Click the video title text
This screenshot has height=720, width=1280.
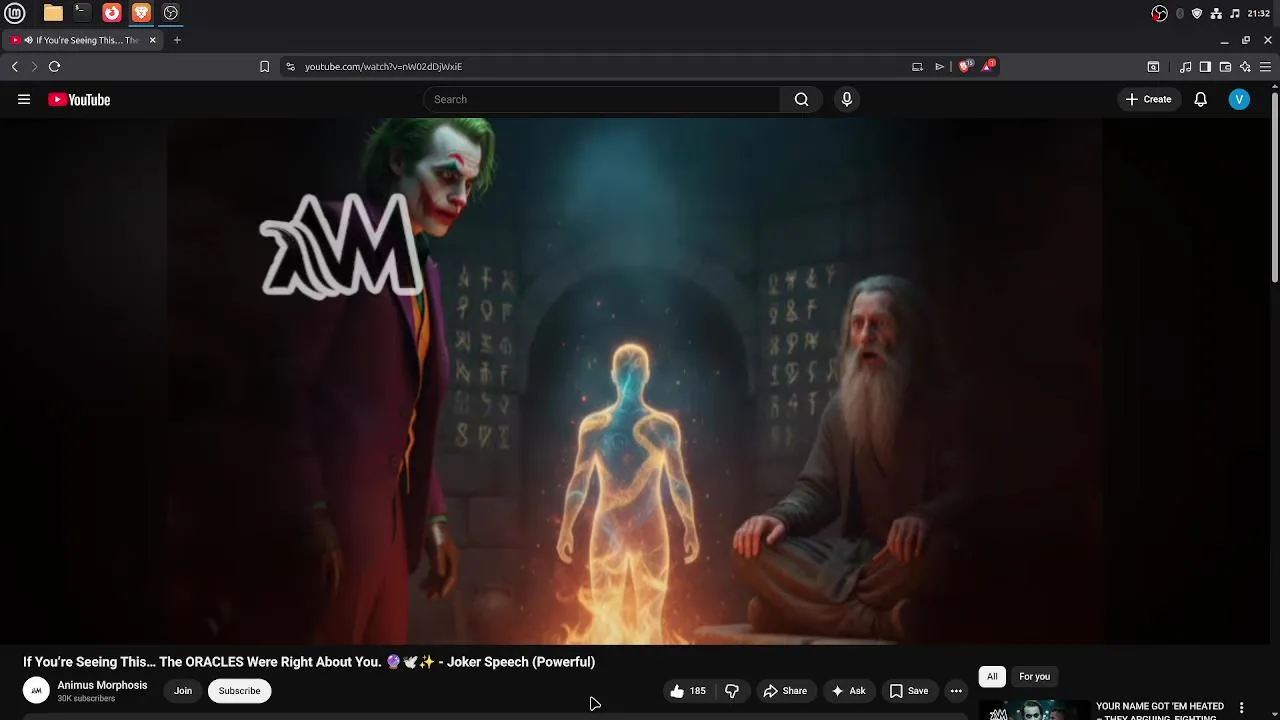309,662
